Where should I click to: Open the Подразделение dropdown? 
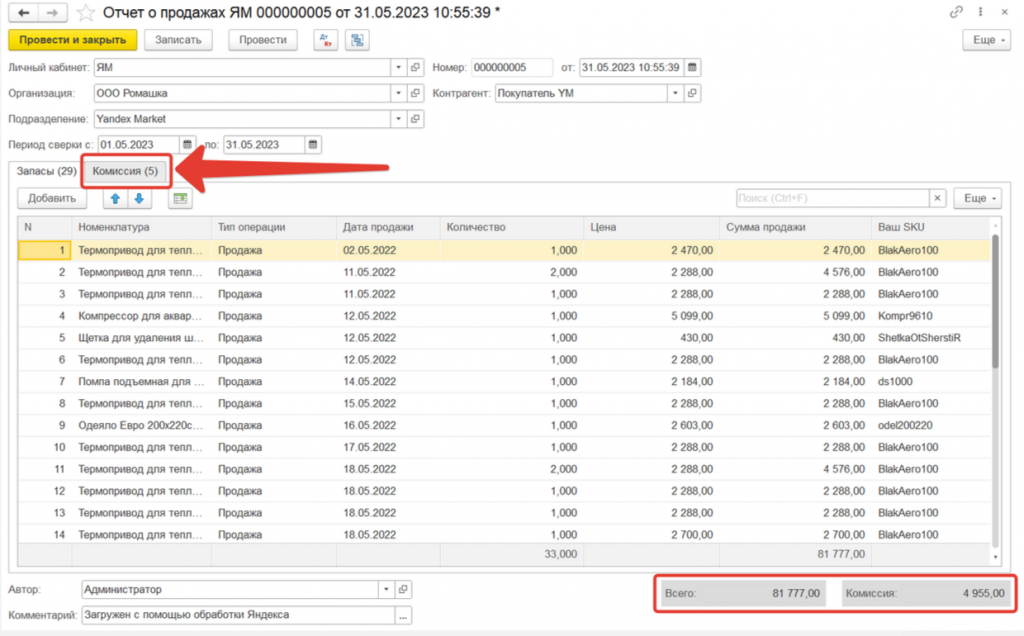397,119
